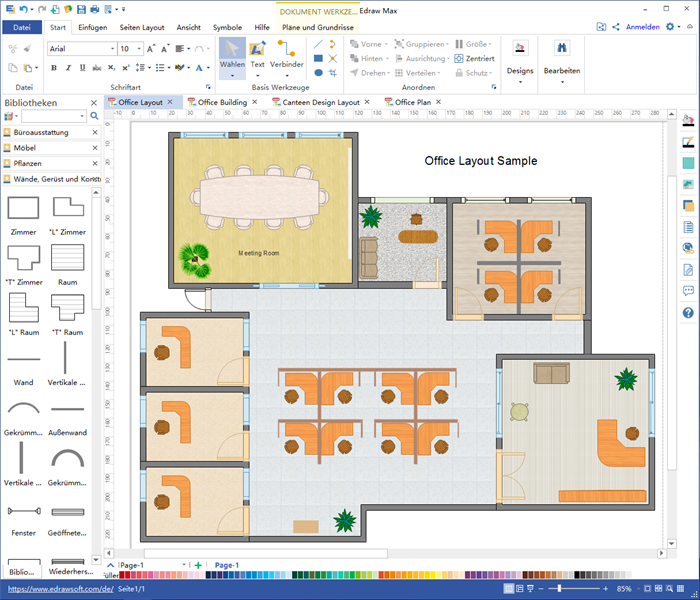
Task: Toggle bold text formatting
Action: pos(53,68)
